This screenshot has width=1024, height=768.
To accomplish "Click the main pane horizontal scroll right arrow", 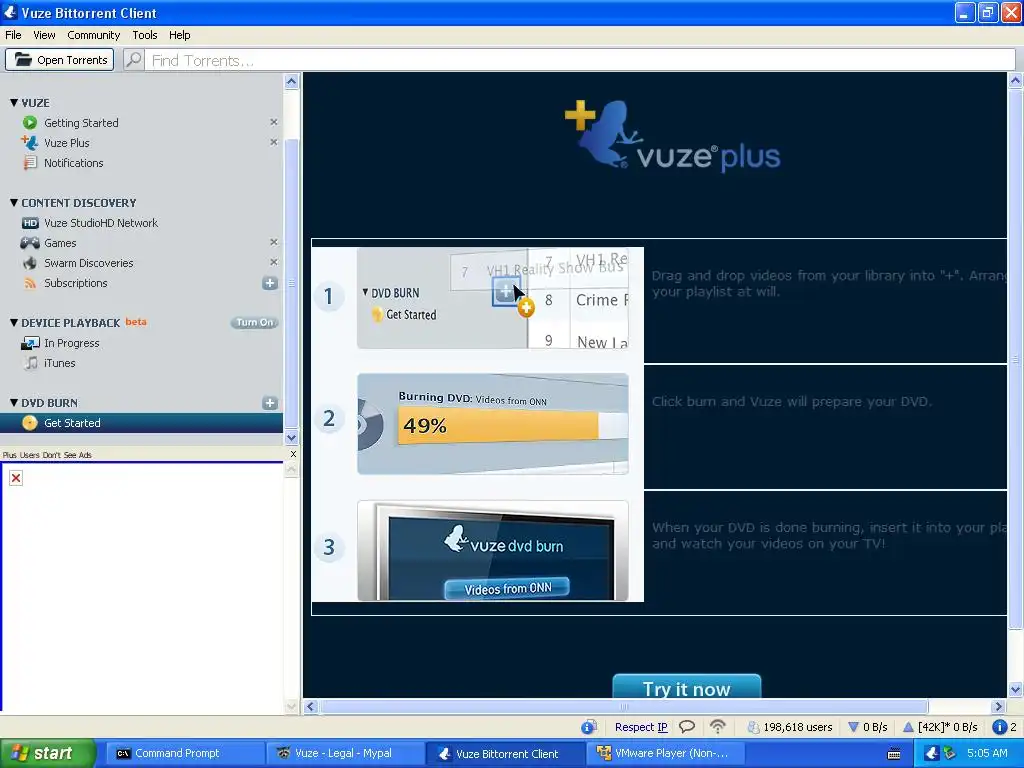I will (x=998, y=706).
